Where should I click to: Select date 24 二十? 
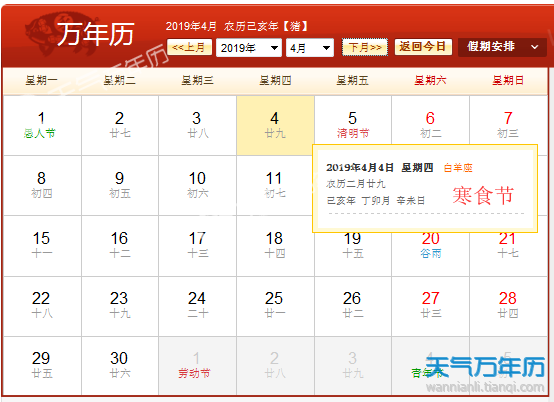(x=197, y=306)
